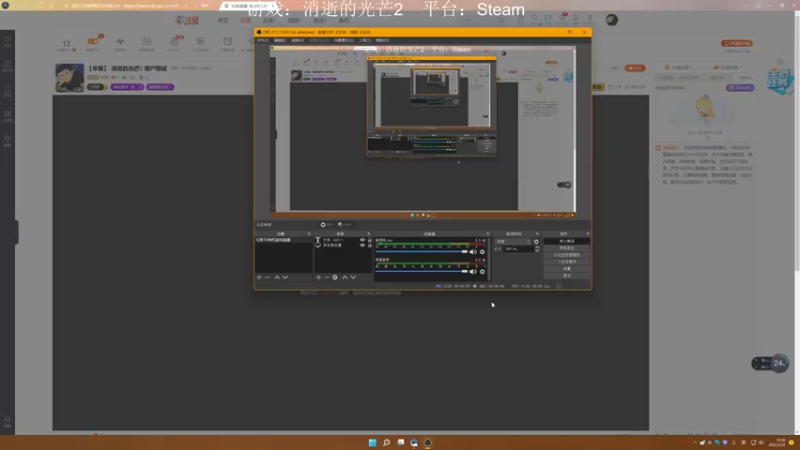Screen dimensions: 800x450
Task: Click first icon in left dark sidebar
Action: (x=7, y=41)
